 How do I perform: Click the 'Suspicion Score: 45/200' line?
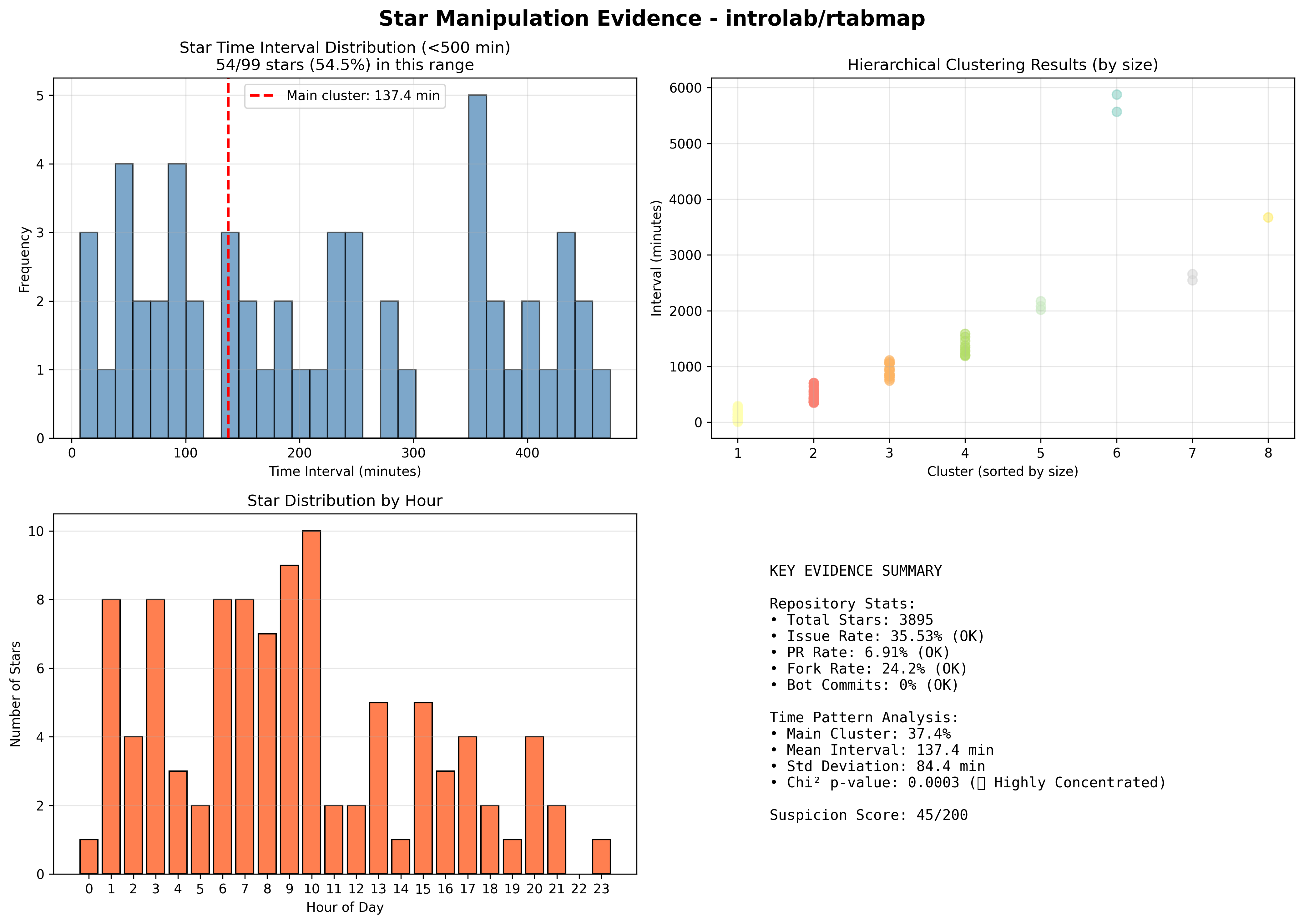[869, 815]
